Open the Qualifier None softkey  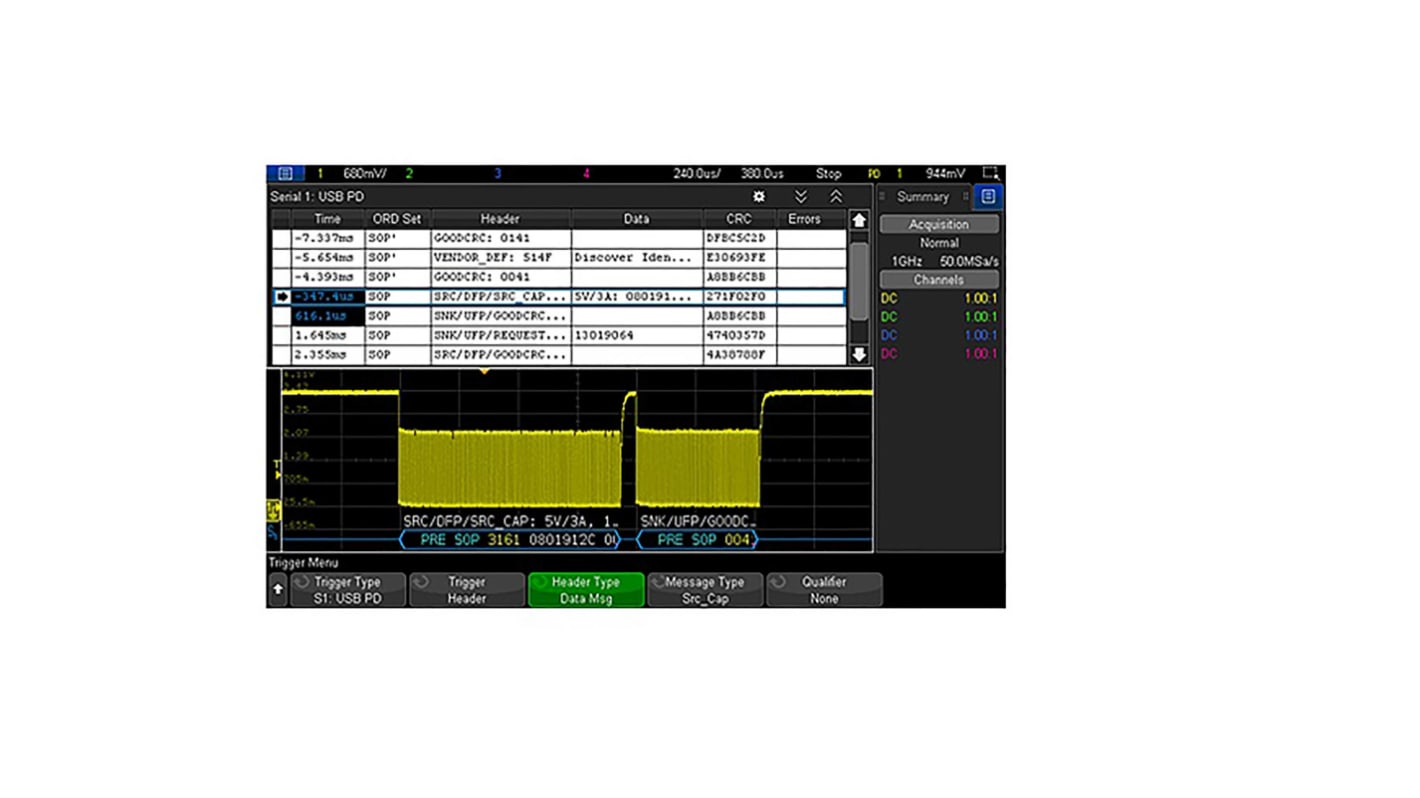824,590
